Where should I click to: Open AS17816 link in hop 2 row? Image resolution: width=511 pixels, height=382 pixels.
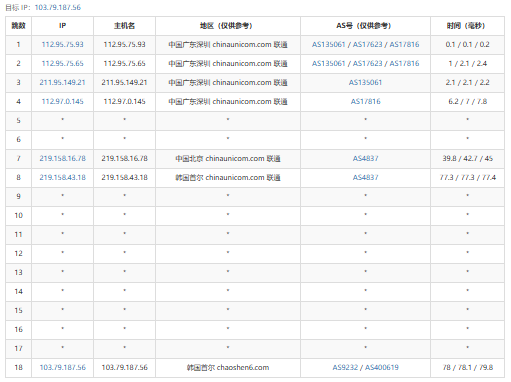[x=404, y=63]
